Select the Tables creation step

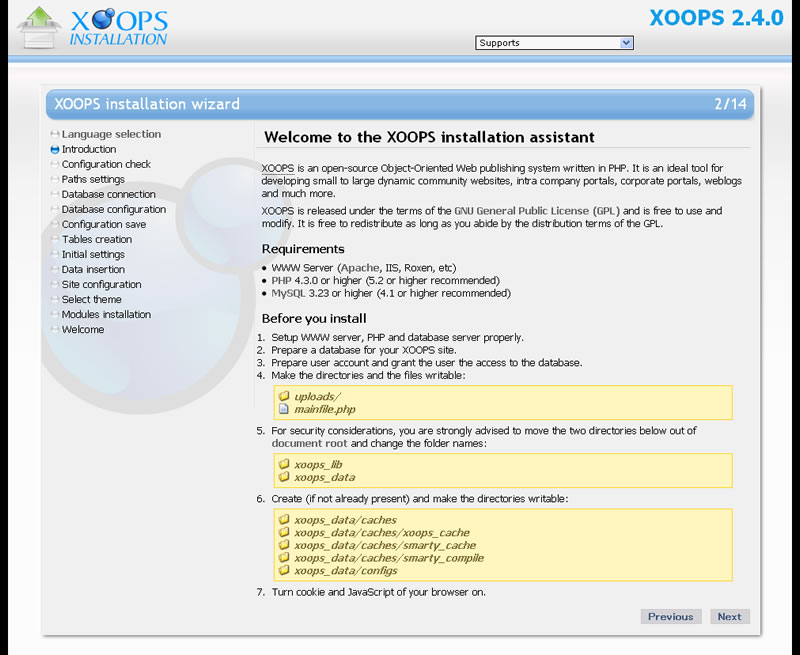coord(97,239)
